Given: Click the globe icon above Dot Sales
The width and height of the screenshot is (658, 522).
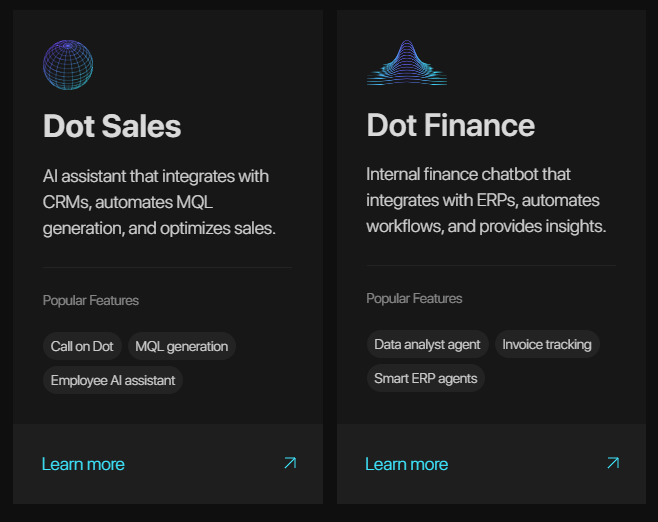Looking at the screenshot, I should [68, 65].
